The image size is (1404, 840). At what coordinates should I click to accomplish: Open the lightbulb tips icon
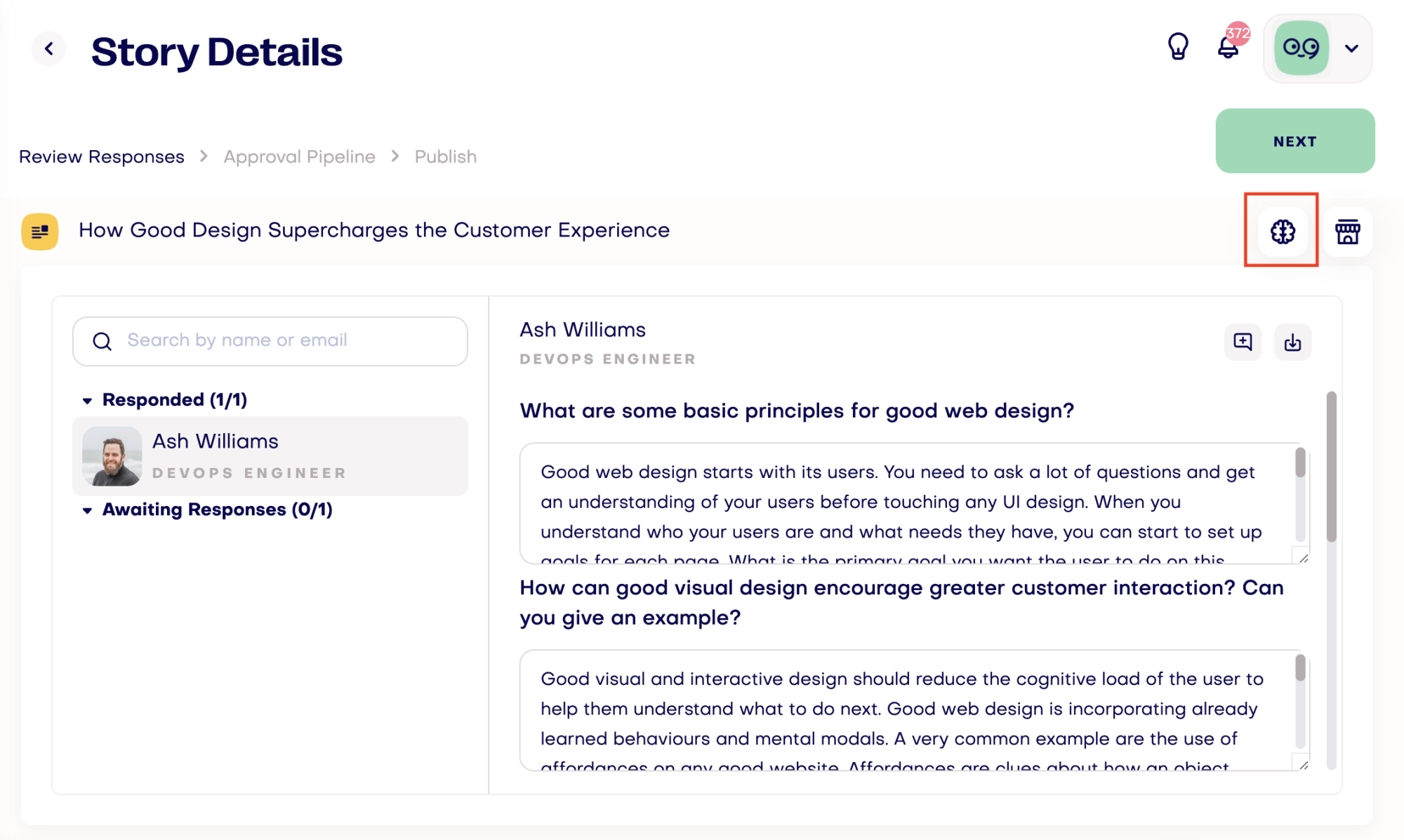(1178, 48)
